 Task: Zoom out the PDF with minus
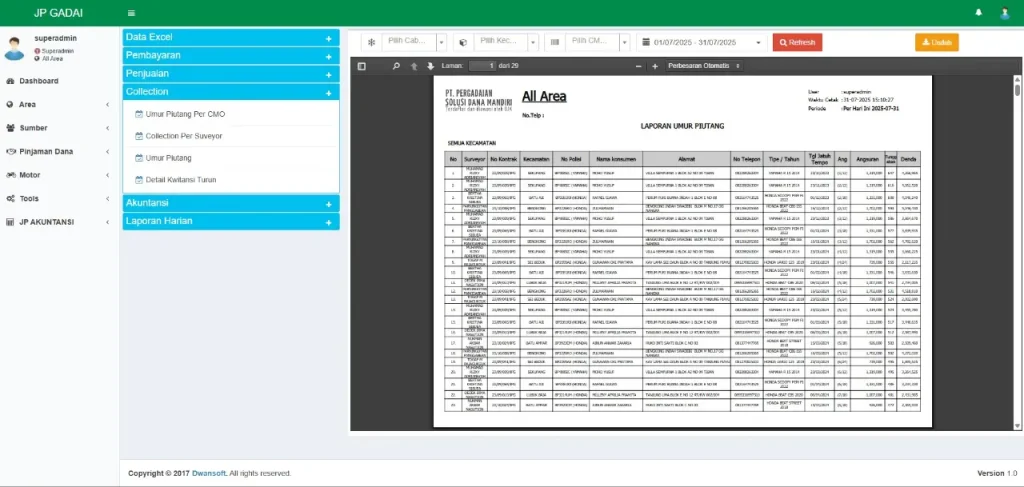[x=638, y=66]
